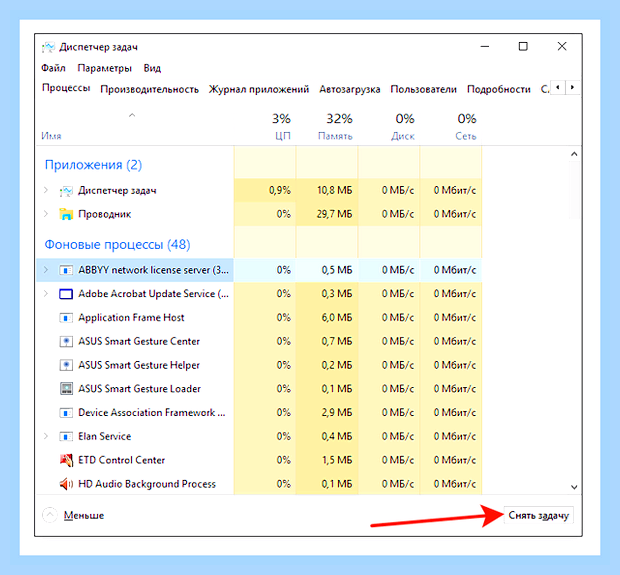Click the ASUS Smart Gesture Loader icon
This screenshot has width=620, height=575.
(66, 389)
